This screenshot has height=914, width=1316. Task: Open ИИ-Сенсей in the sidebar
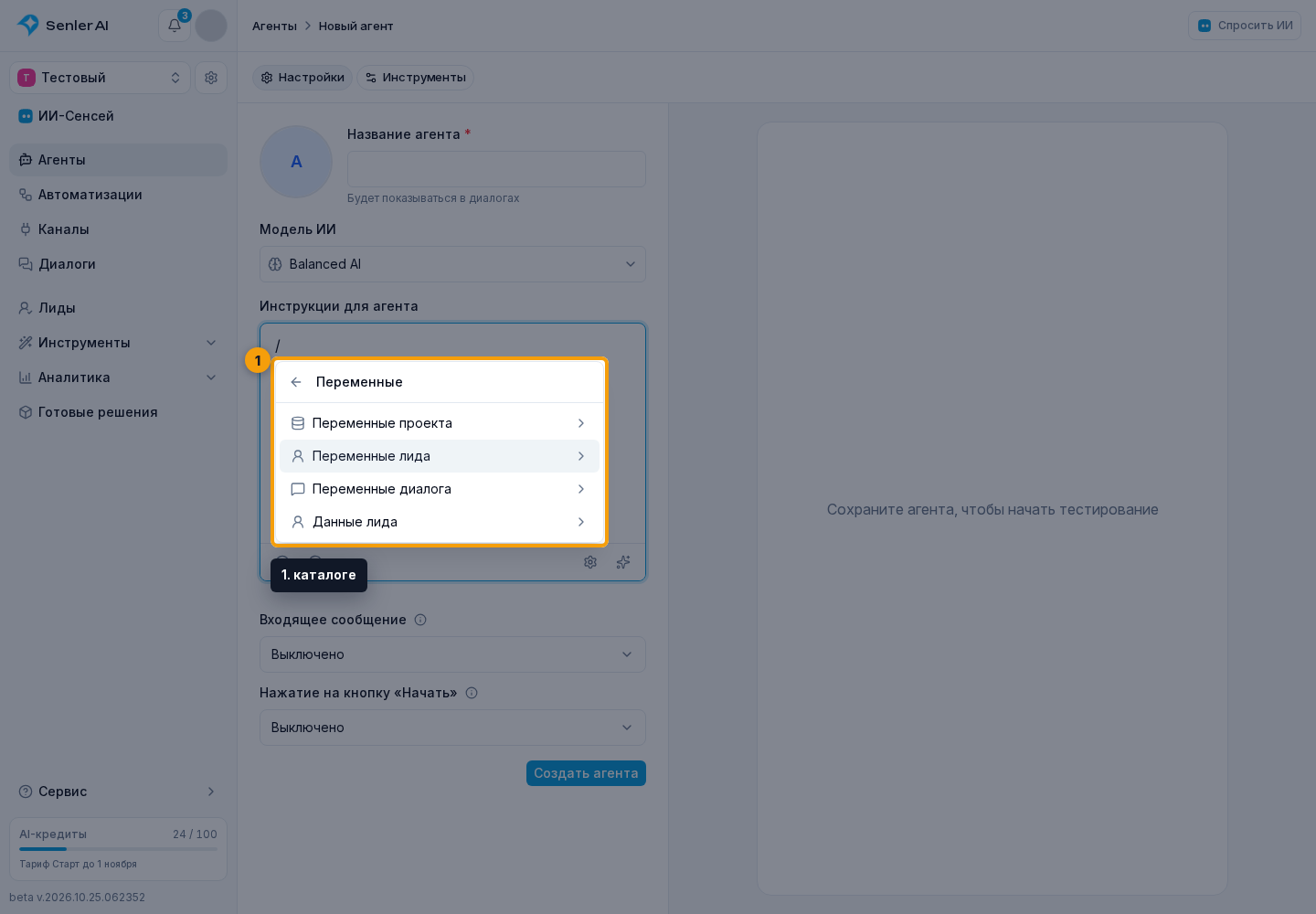pos(118,116)
